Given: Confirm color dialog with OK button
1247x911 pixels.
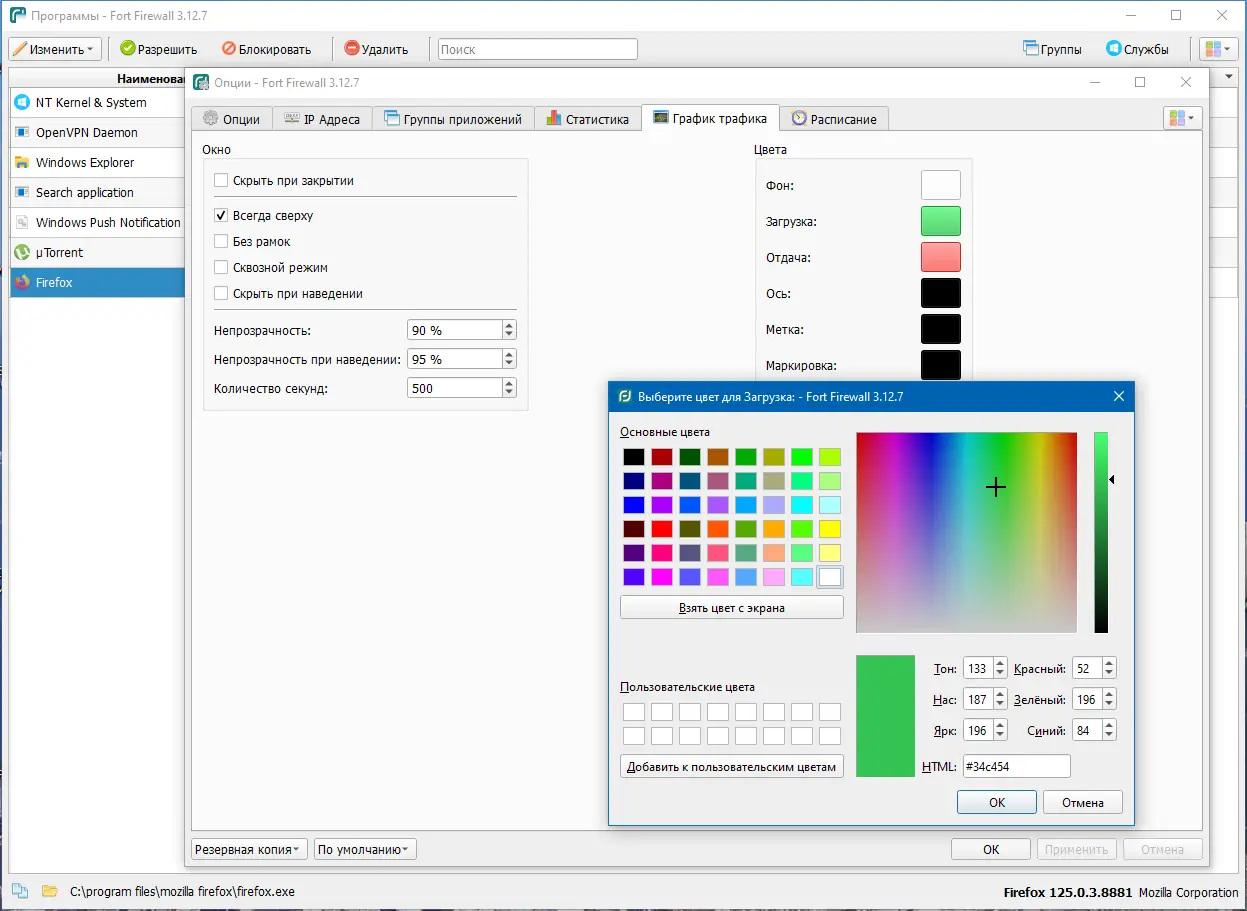Looking at the screenshot, I should [x=997, y=802].
